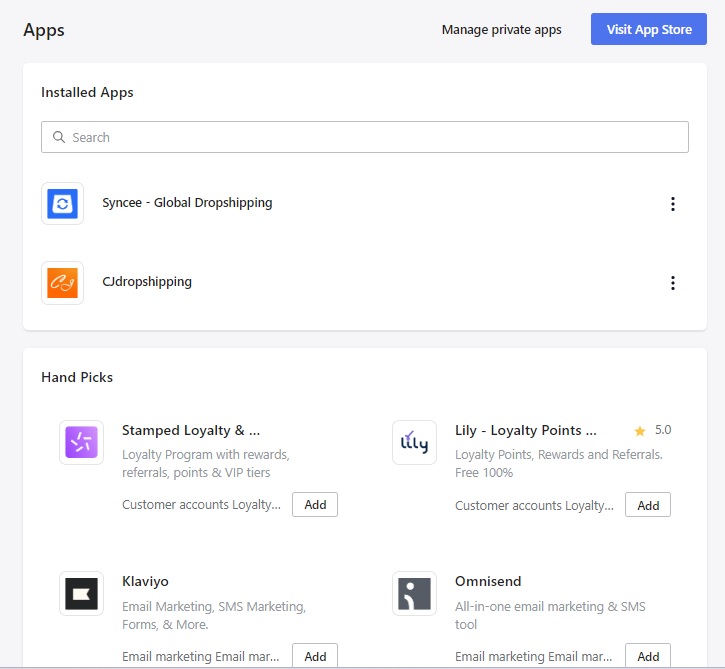The width and height of the screenshot is (725, 669).
Task: Click the Visit App Store button
Action: click(649, 29)
